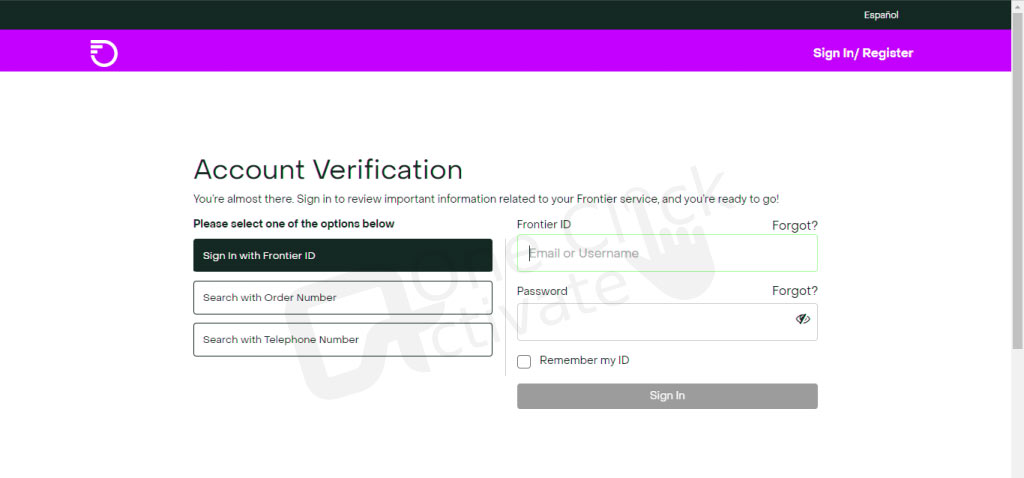Click the Account Verification heading

(x=328, y=170)
